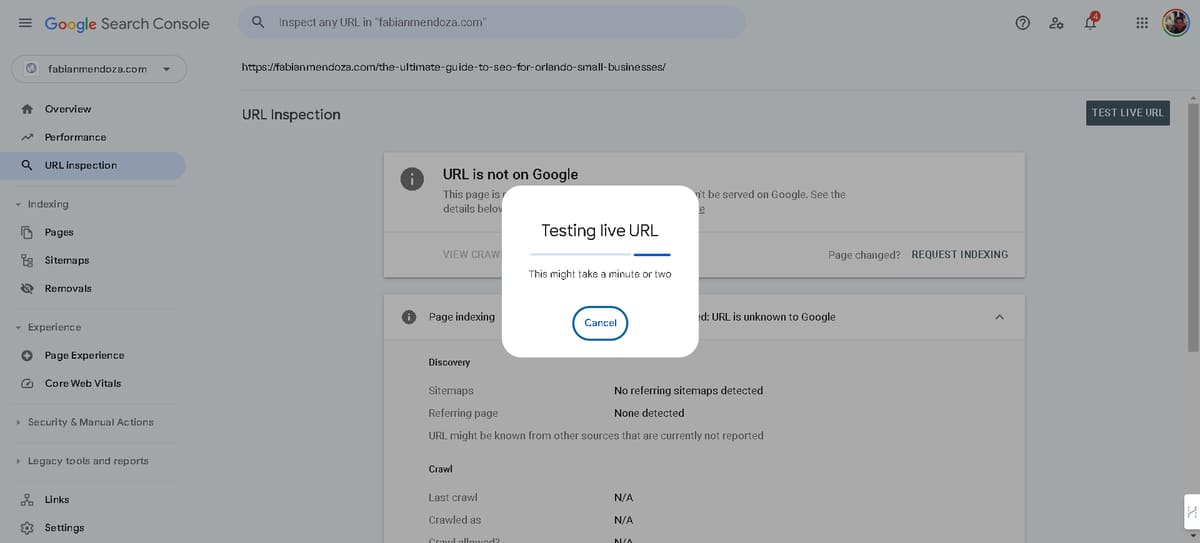
Task: Open the hamburger main menu
Action: pos(25,23)
